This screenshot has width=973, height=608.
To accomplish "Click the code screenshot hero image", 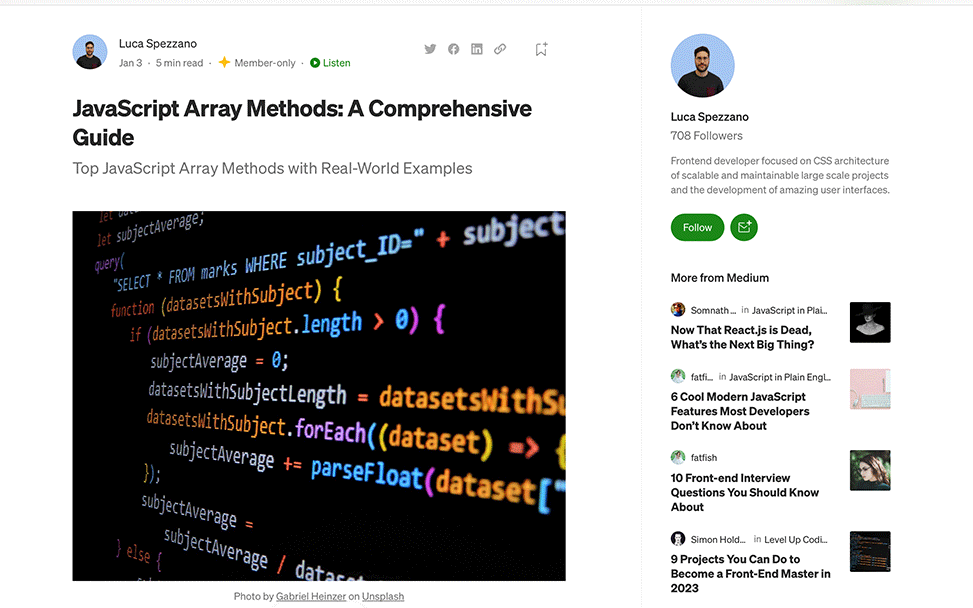I will [x=319, y=396].
